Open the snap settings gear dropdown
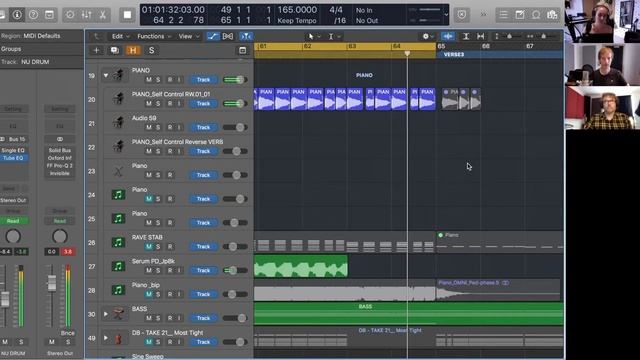Screen dimensions: 640x360 (x=428, y=36)
